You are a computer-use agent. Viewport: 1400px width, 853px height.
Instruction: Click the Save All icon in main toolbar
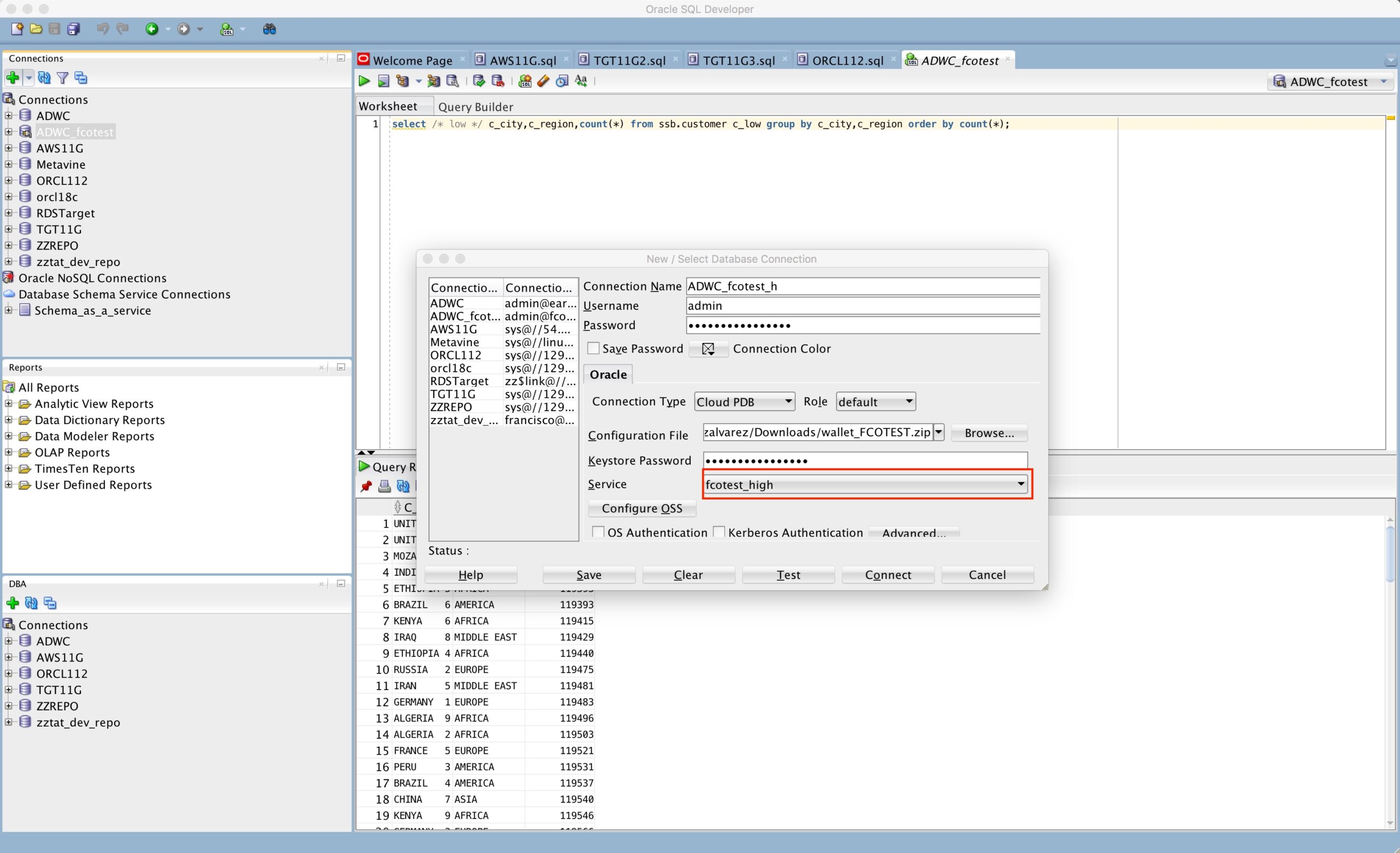point(74,29)
